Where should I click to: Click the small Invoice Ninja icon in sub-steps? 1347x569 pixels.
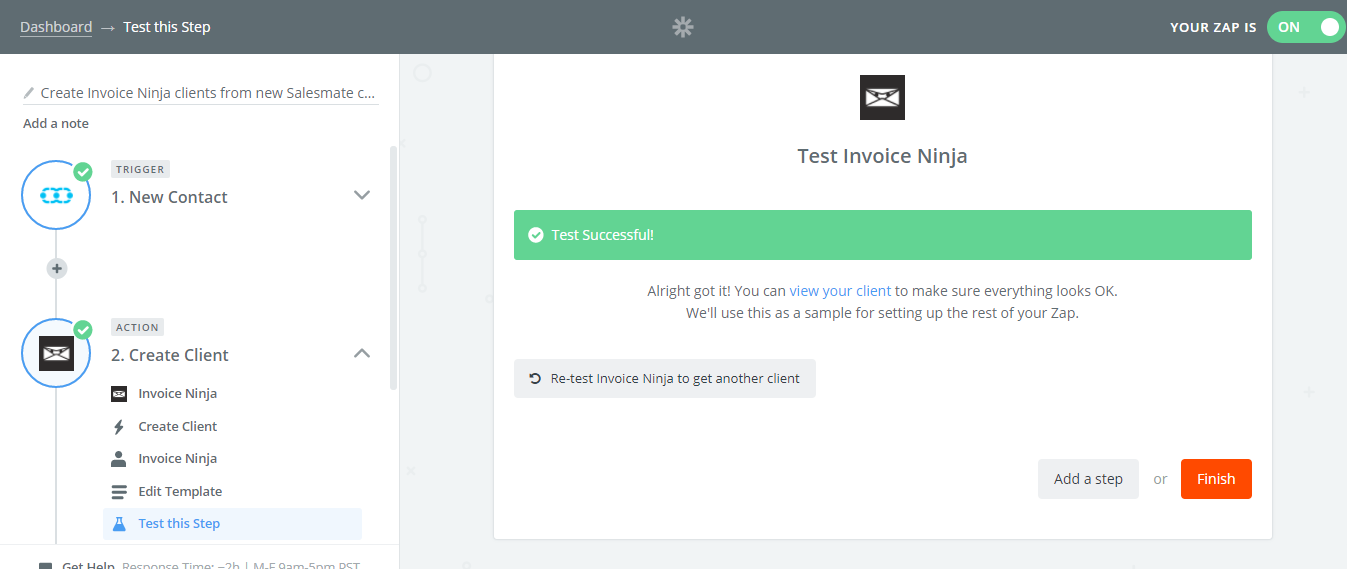[119, 394]
